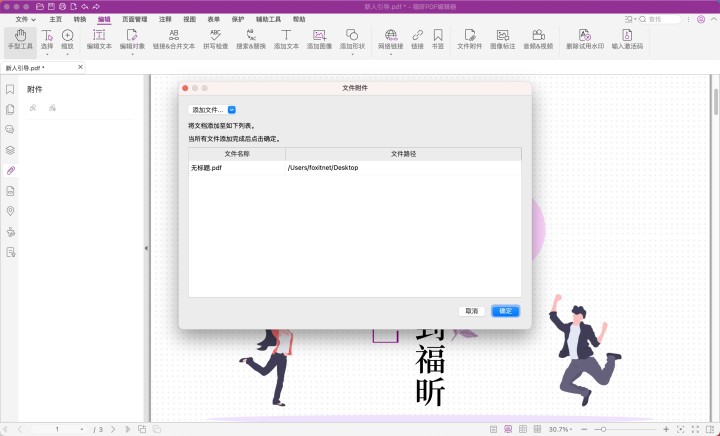720x436 pixels.
Task: Open the bookmarks panel in sidebar
Action: coord(10,89)
